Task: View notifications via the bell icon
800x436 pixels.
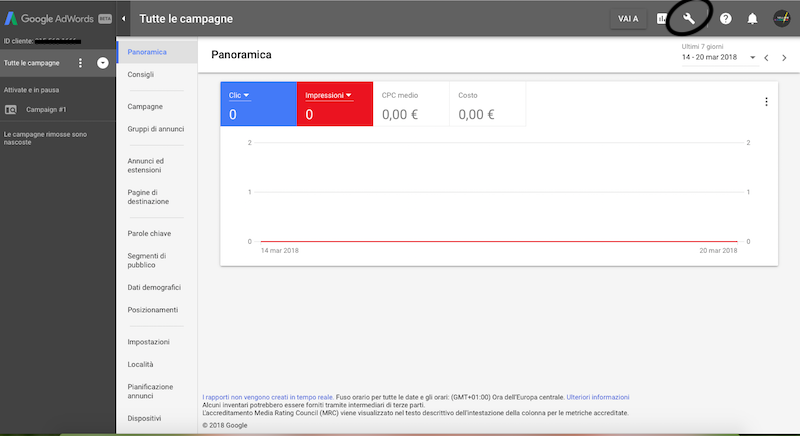Action: (752, 18)
